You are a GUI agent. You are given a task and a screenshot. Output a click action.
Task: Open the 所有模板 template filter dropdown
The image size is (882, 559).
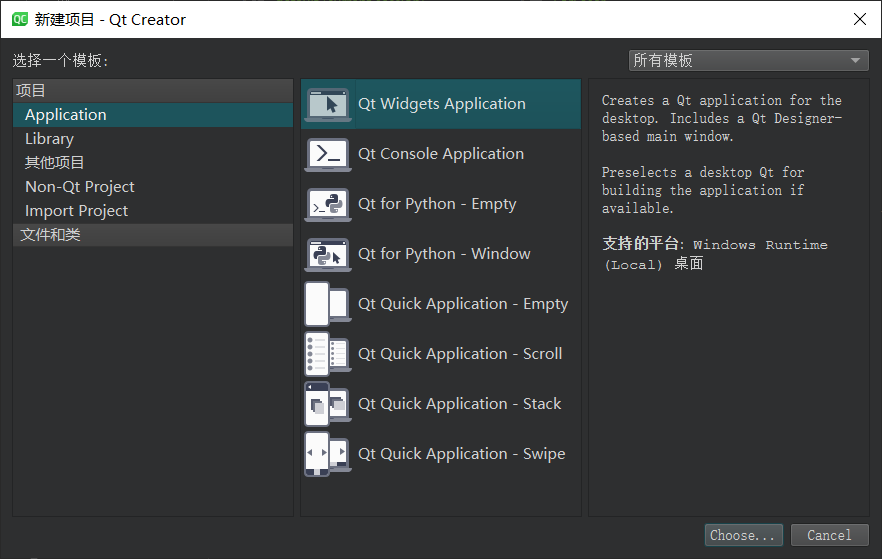(x=749, y=60)
